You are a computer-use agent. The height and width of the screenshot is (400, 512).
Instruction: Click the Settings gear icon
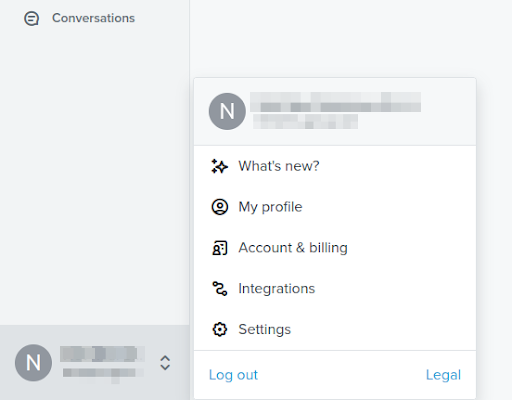[220, 329]
